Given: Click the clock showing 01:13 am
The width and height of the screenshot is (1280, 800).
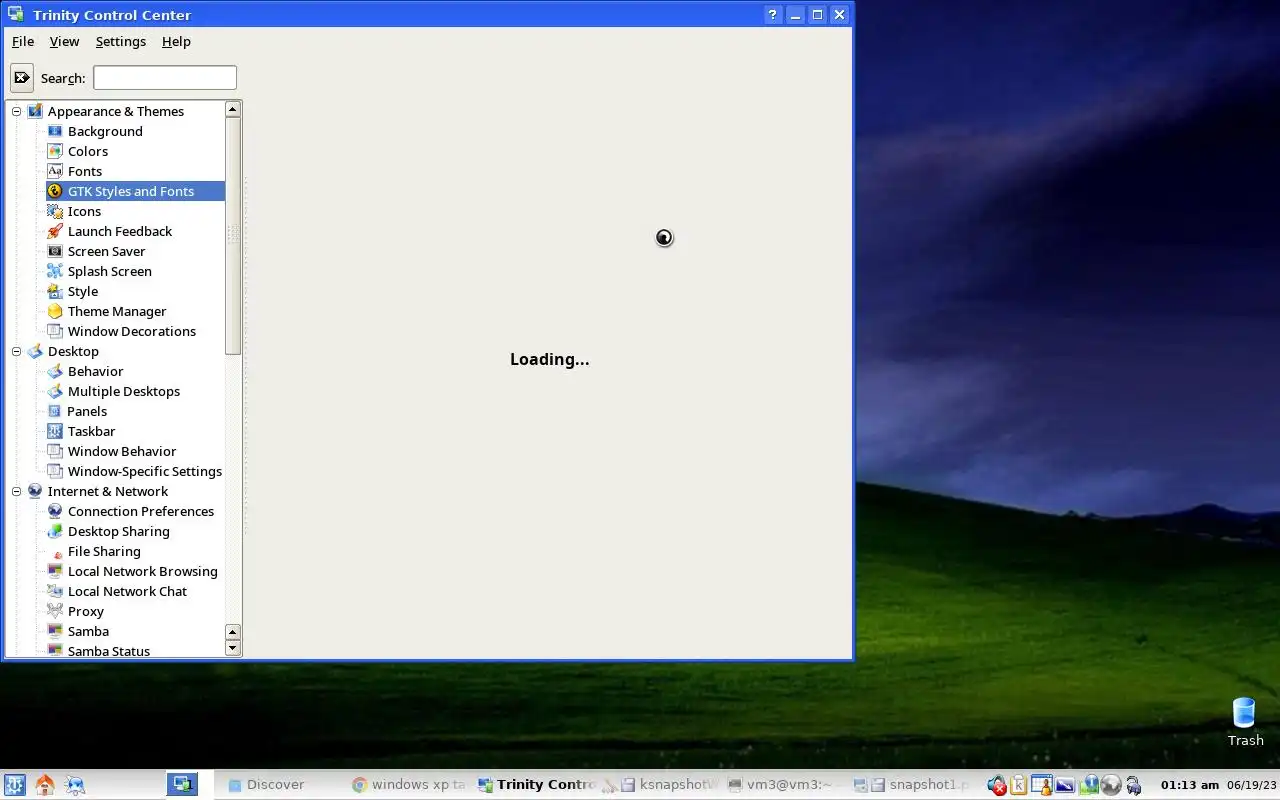Looking at the screenshot, I should click(x=1190, y=785).
